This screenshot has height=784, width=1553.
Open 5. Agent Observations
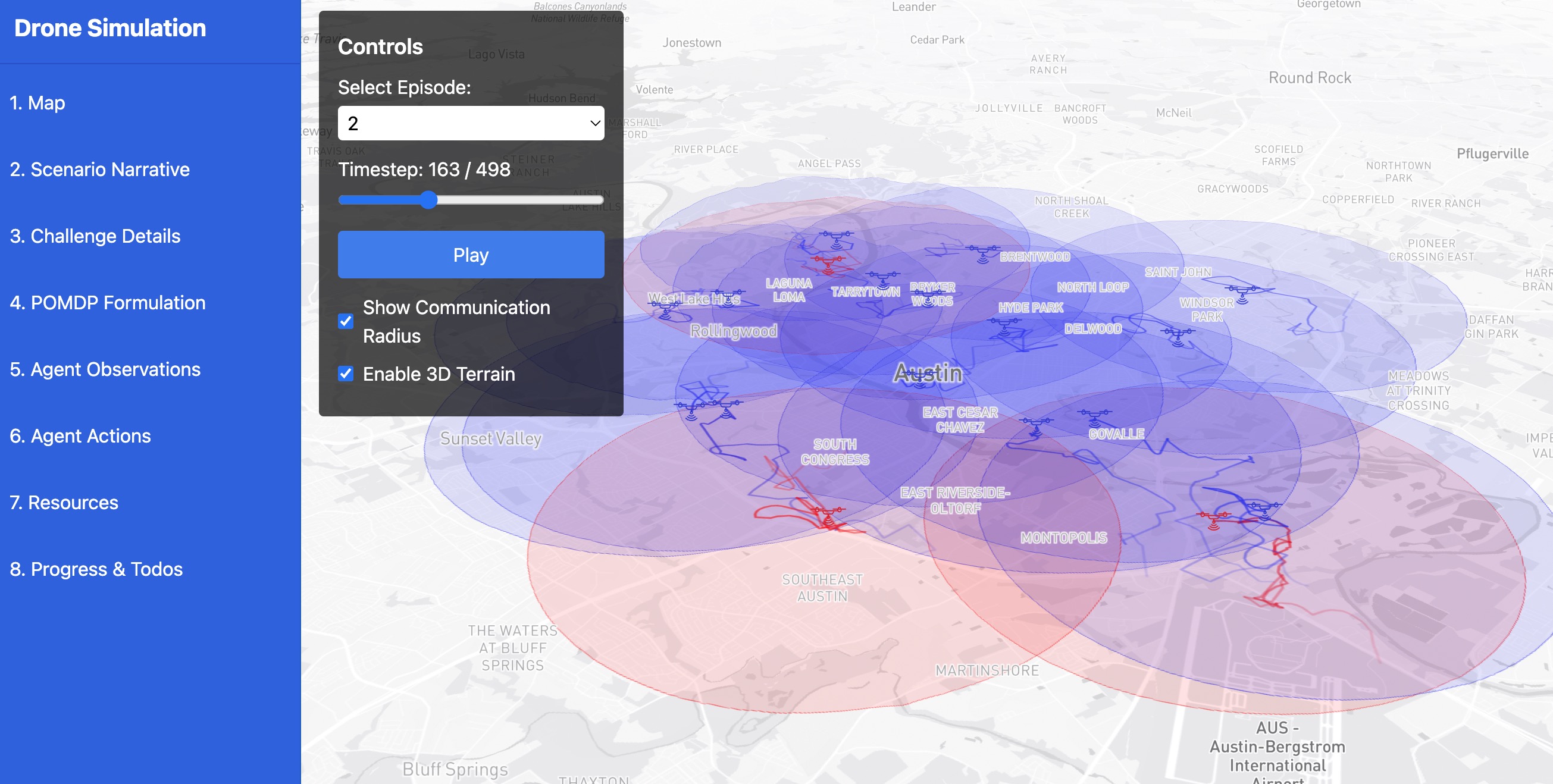tap(105, 369)
